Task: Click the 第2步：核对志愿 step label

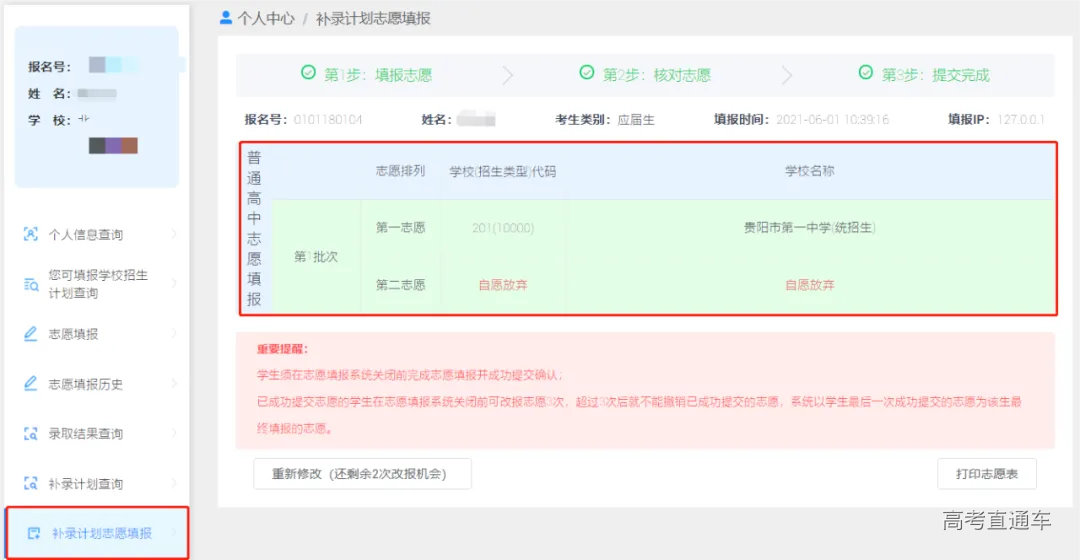Action: coord(656,74)
